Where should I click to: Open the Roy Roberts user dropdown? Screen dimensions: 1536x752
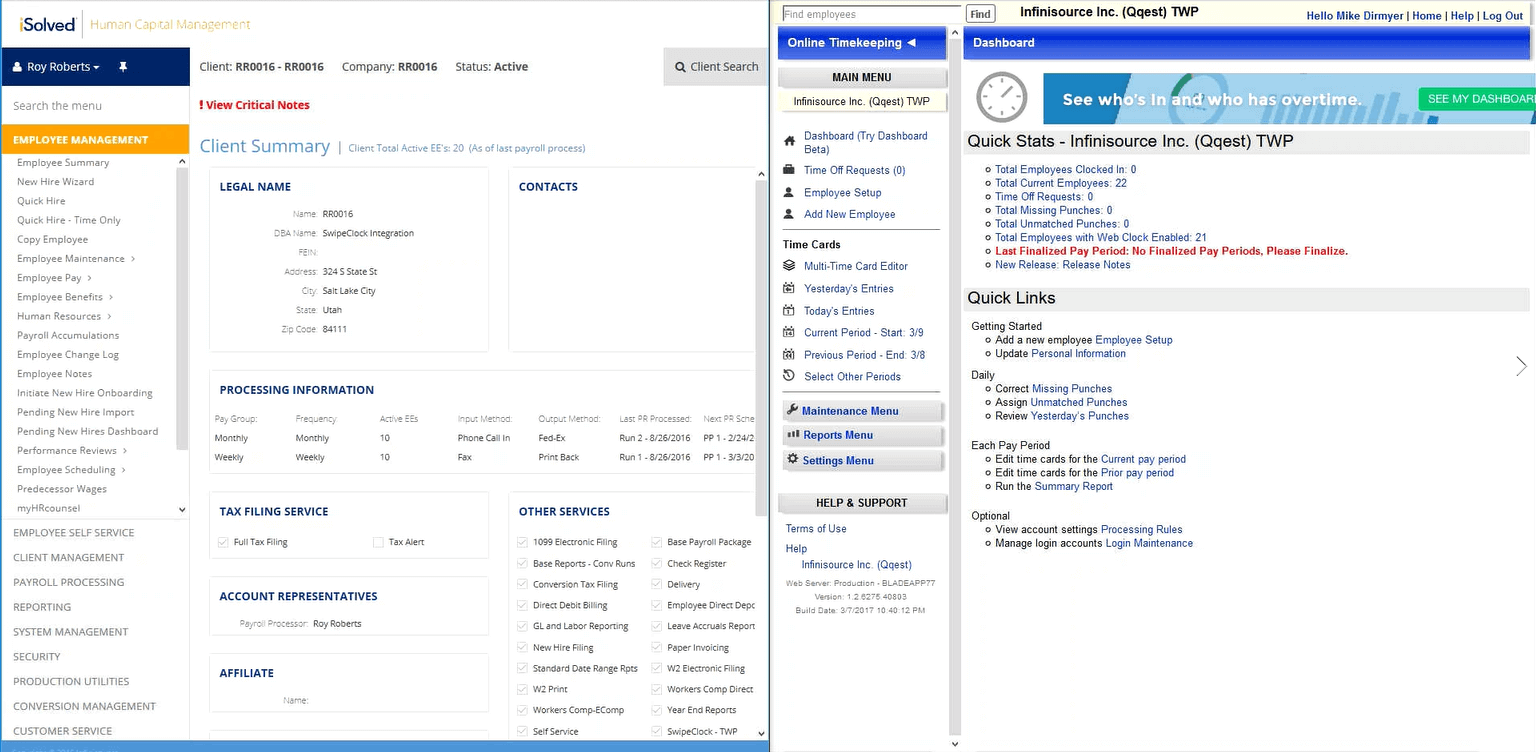click(55, 65)
